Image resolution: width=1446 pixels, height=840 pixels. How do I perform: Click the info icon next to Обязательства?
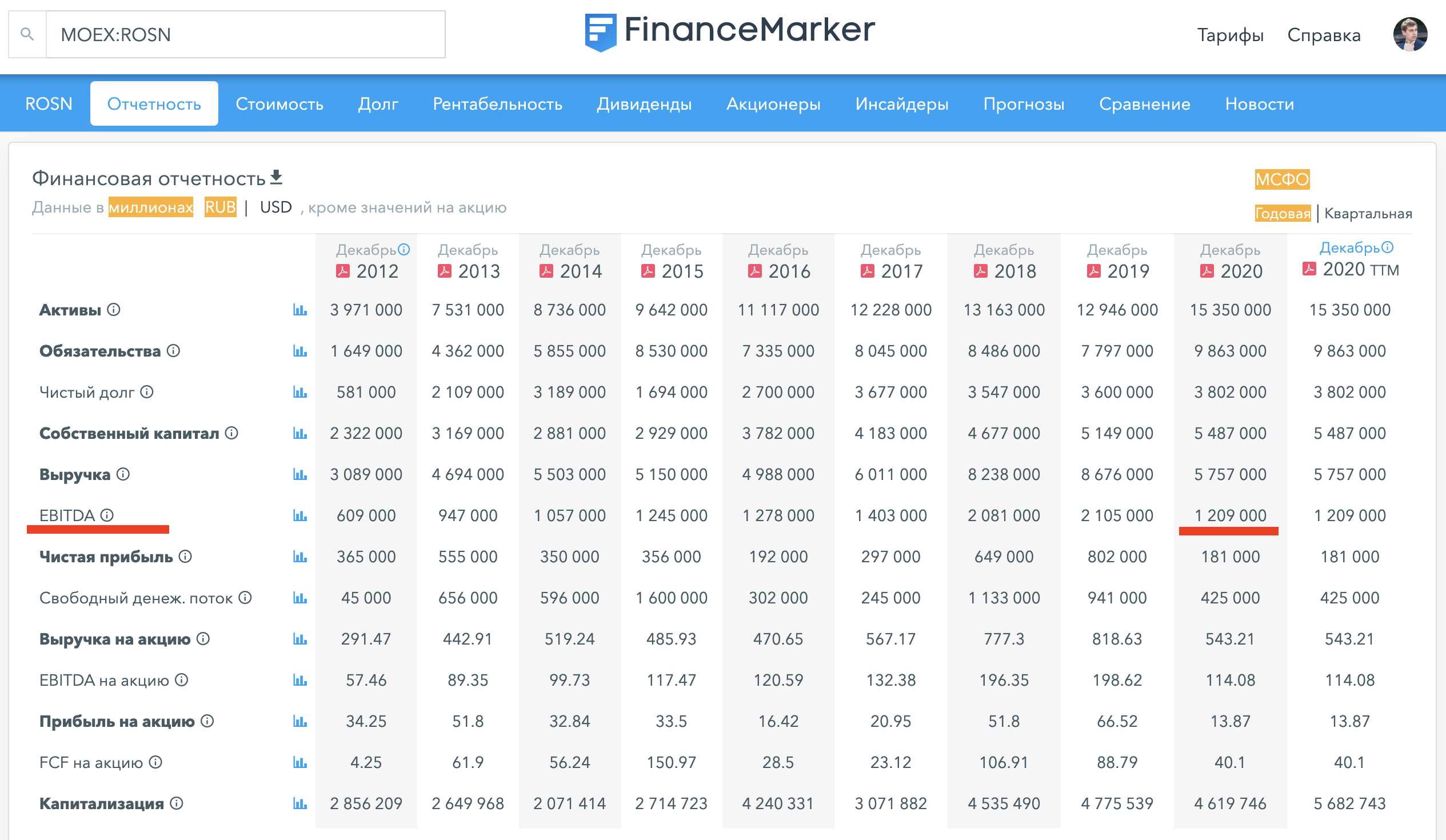(173, 350)
